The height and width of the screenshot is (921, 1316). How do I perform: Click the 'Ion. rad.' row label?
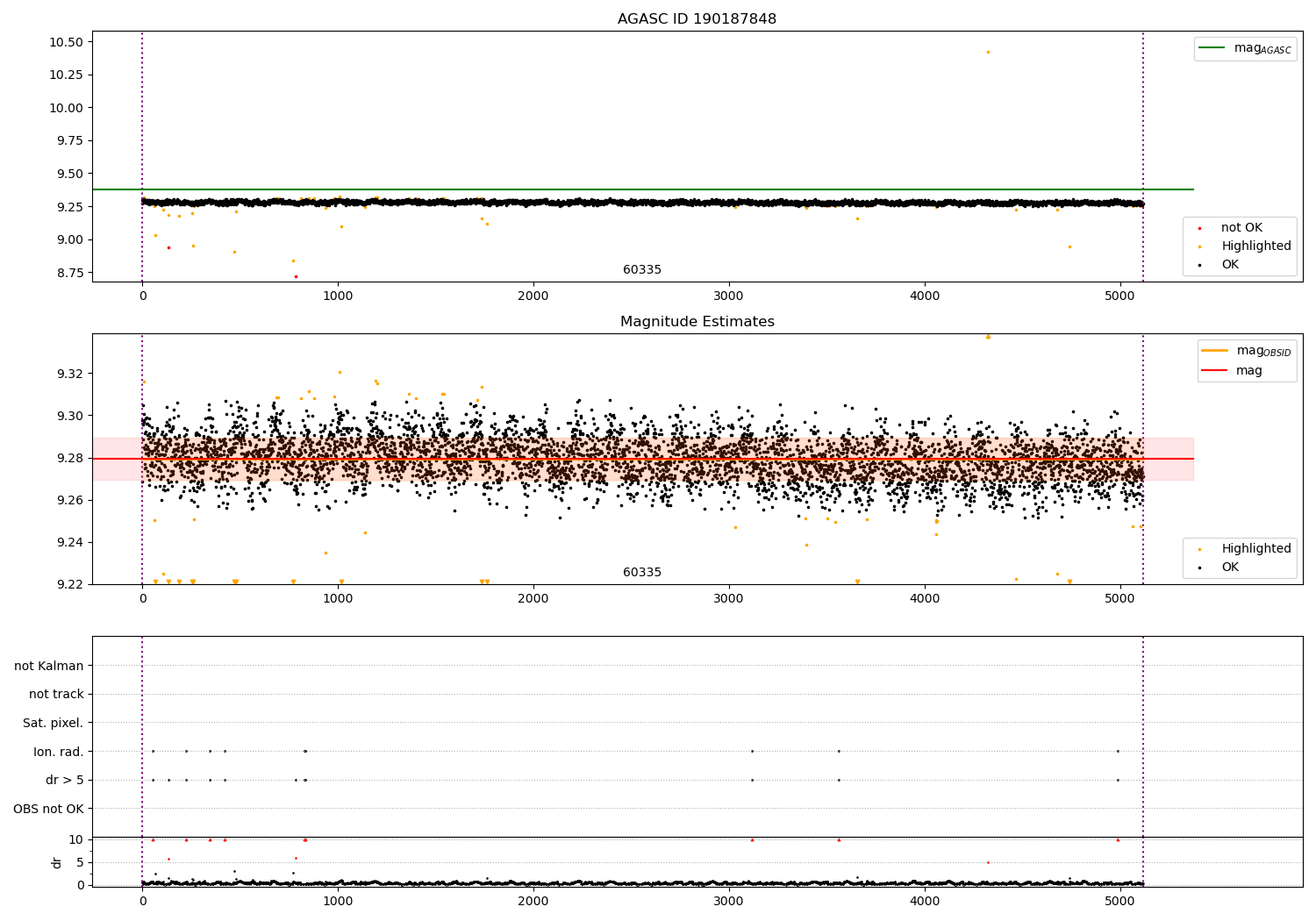pyautogui.click(x=59, y=752)
